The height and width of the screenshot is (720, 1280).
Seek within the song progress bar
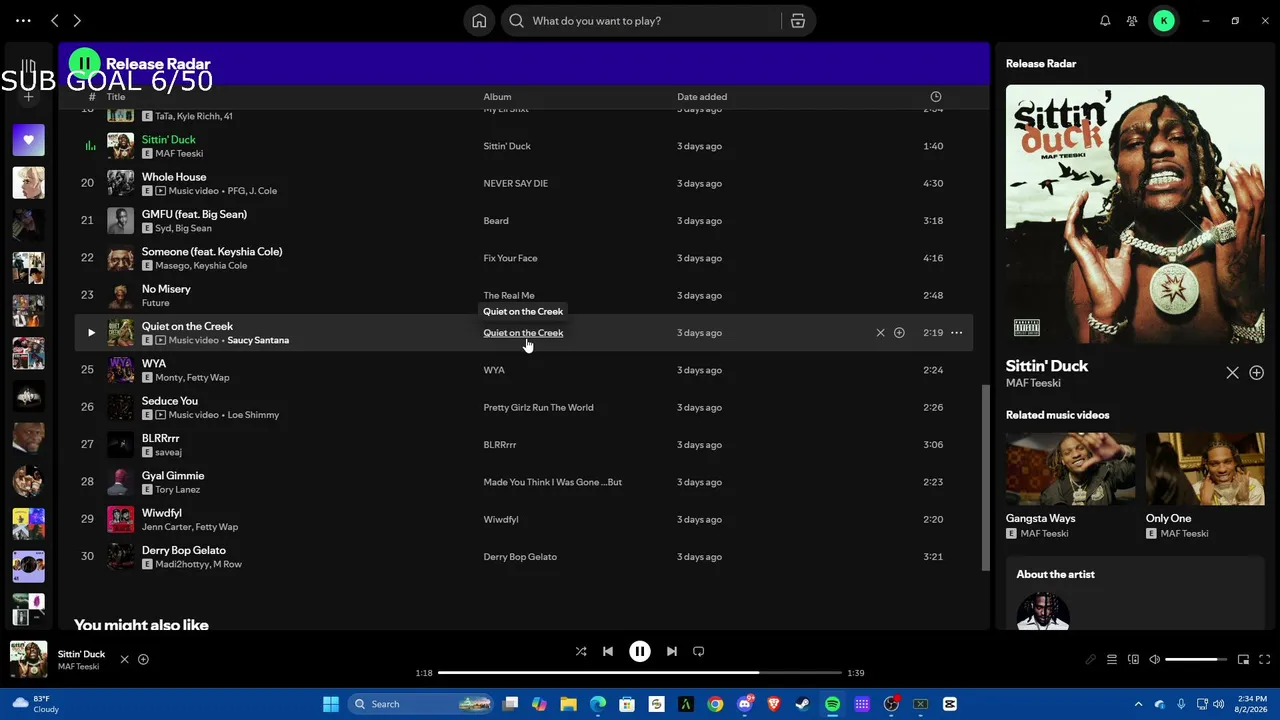coord(640,673)
